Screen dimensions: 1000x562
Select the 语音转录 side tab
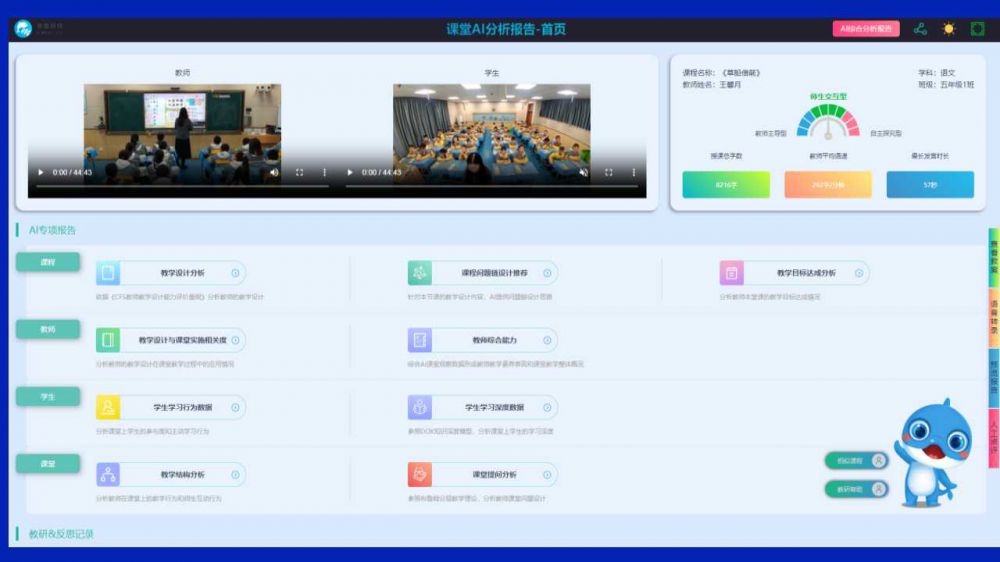(x=993, y=316)
